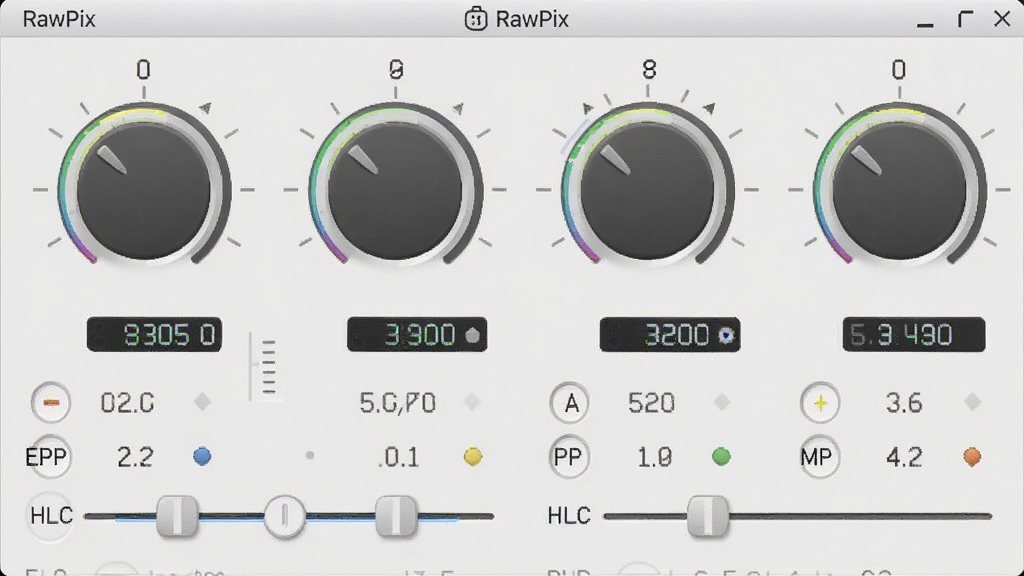Click the 5.3.490 digital display
The width and height of the screenshot is (1024, 576).
(x=914, y=334)
